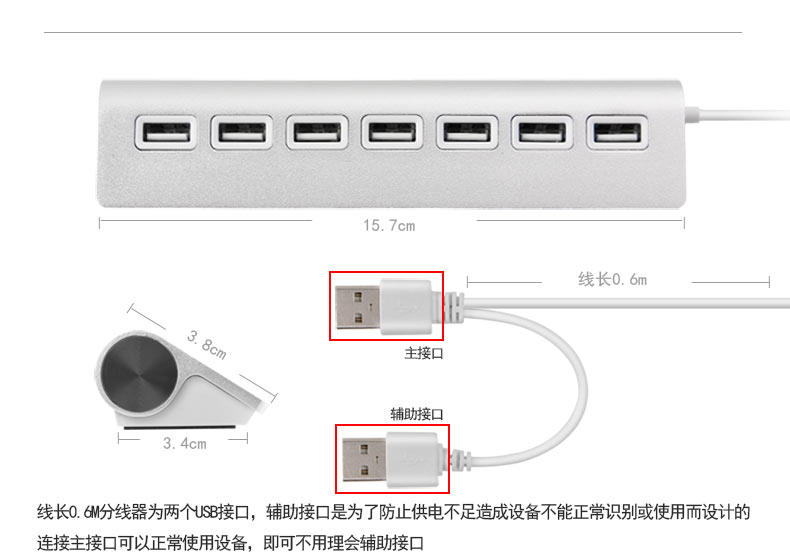Click the last seventh USB port on the right
790x560 pixels.
[x=617, y=133]
